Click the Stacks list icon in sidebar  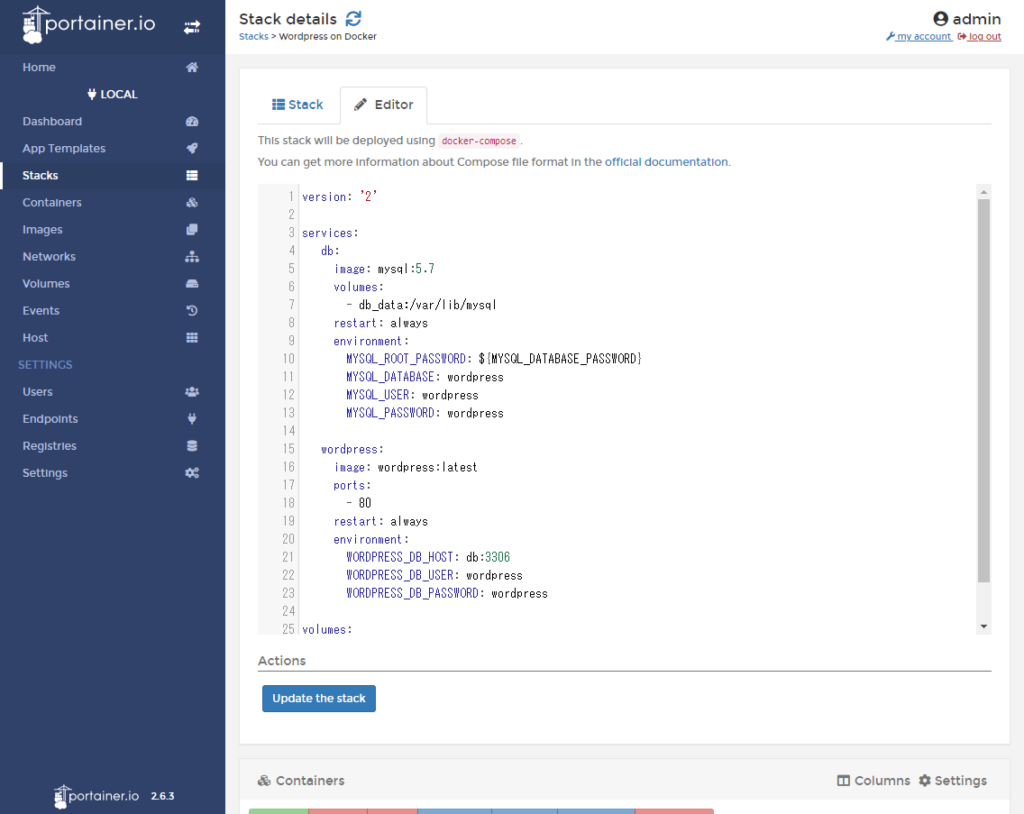(192, 175)
